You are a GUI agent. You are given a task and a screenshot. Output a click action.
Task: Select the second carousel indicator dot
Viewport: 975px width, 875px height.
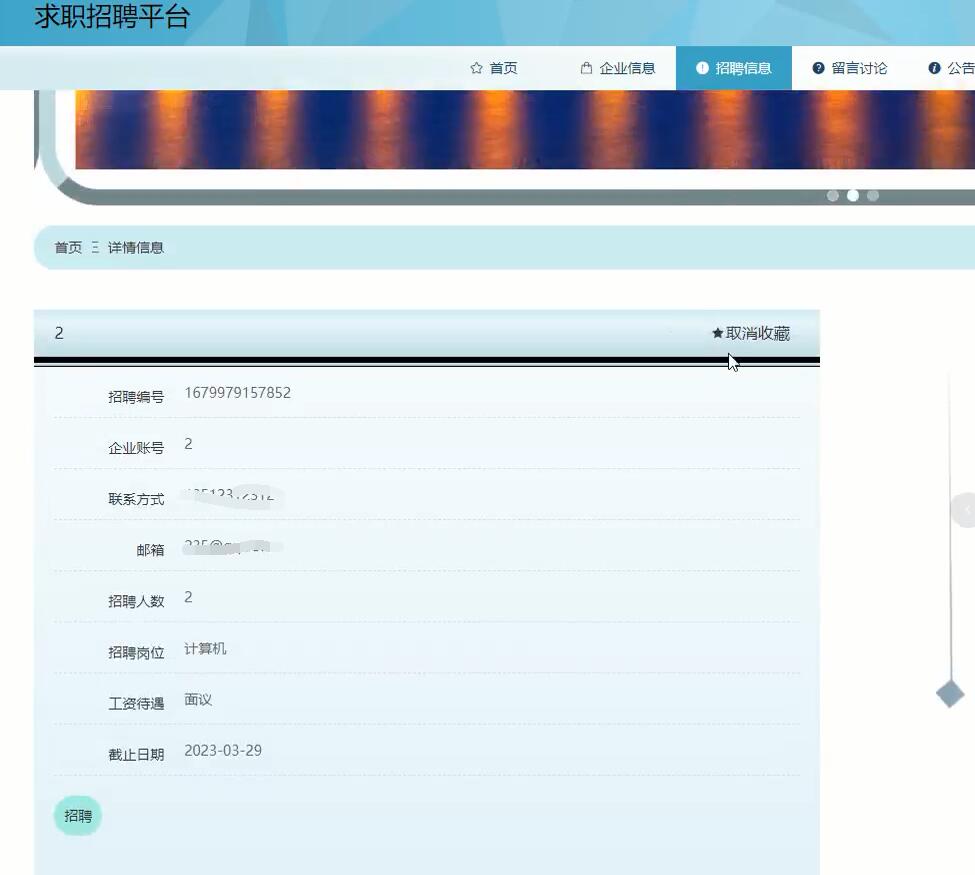point(853,196)
